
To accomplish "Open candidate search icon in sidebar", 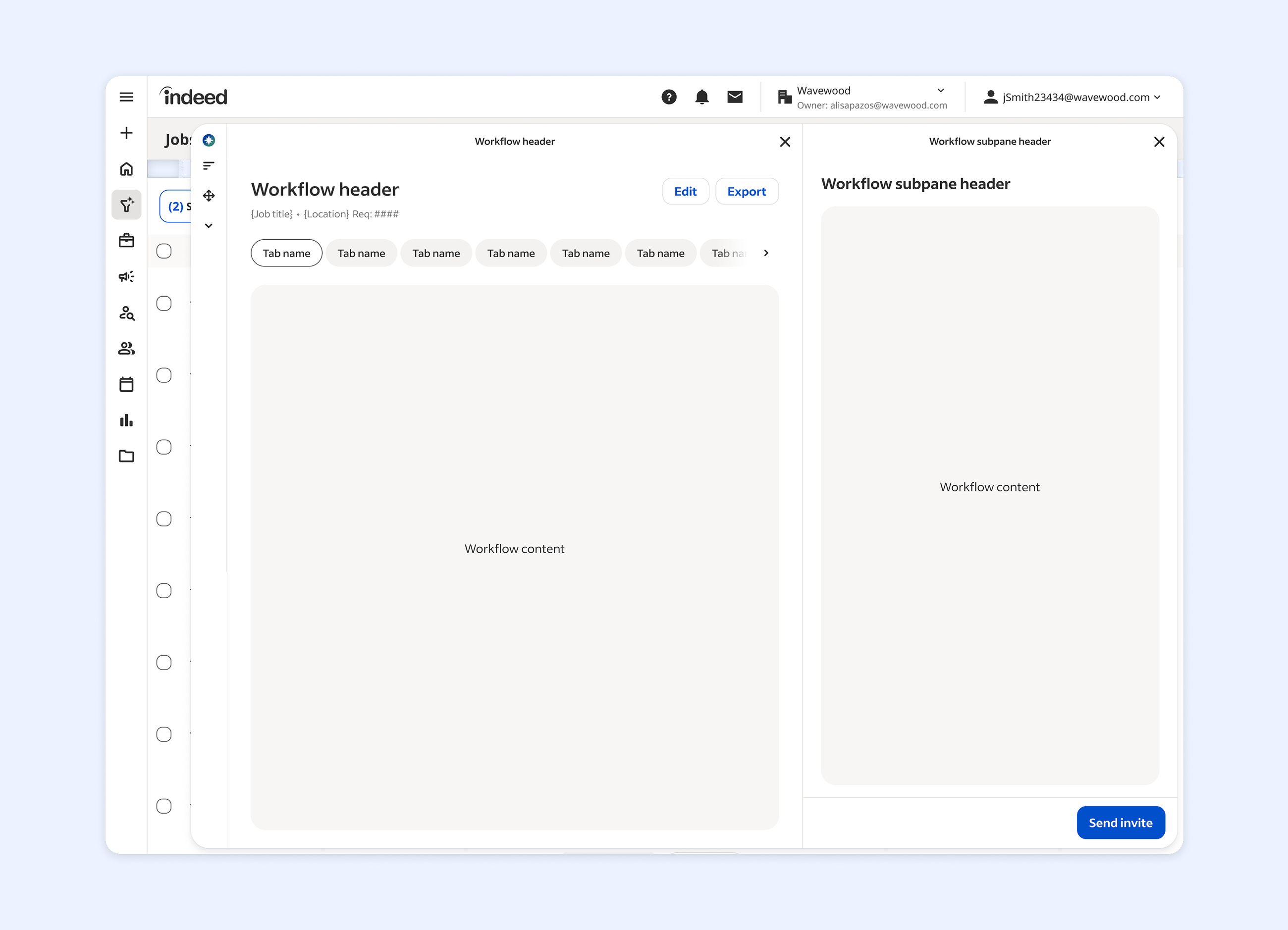I will [x=126, y=313].
